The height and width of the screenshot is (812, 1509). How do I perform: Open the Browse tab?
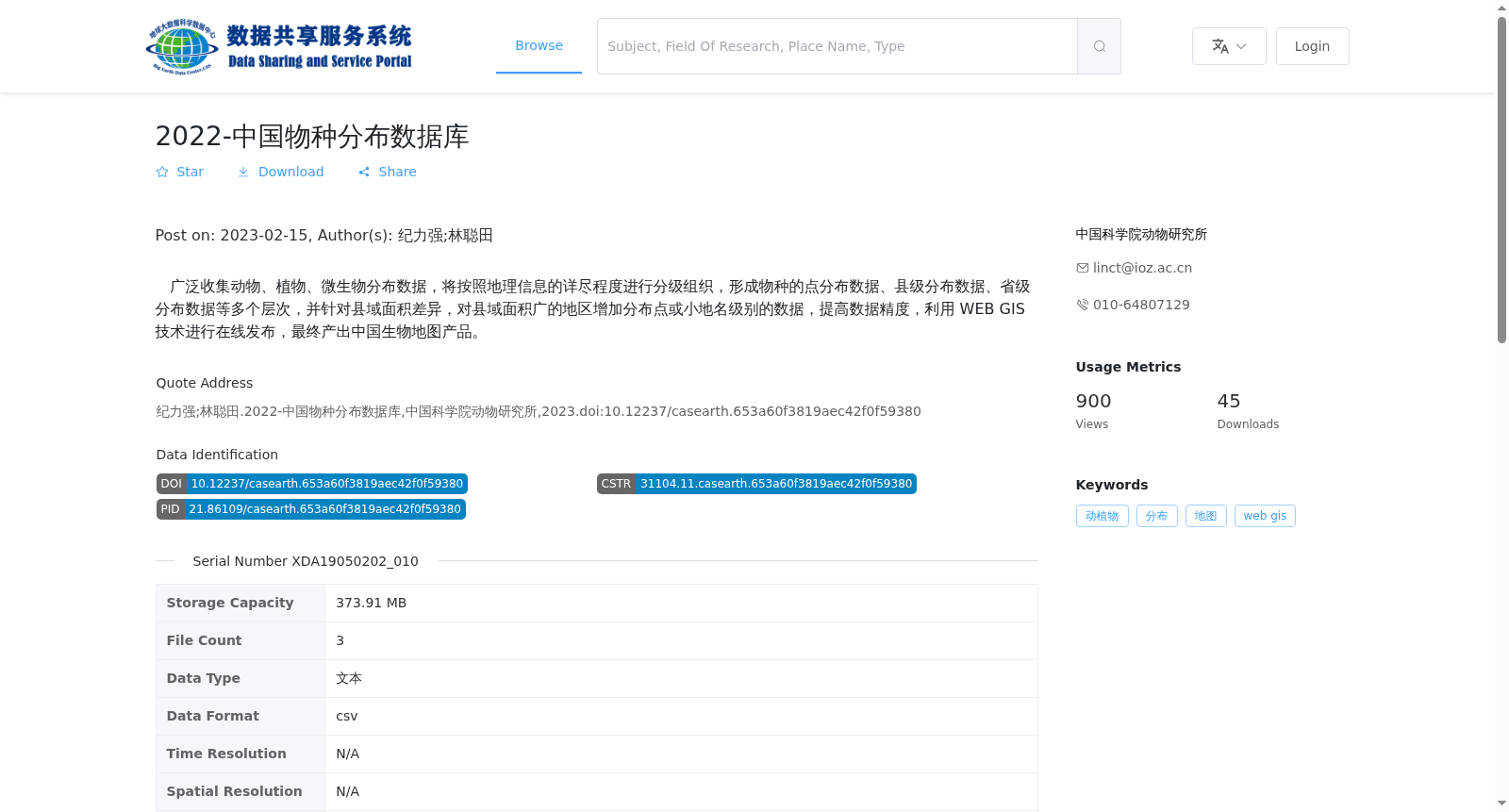tap(539, 45)
